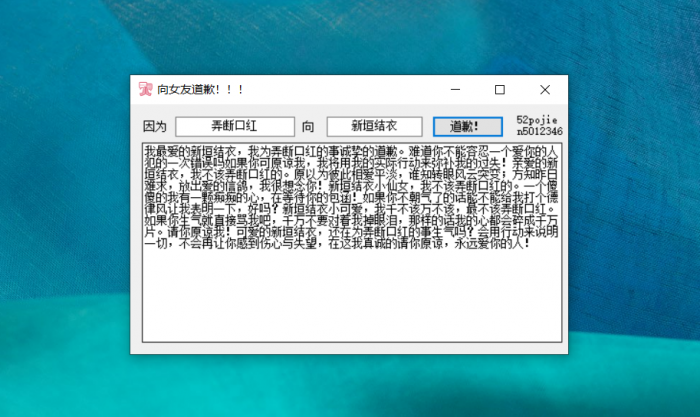Click the 道歉! button
Viewport: 700px width, 417px height.
click(x=467, y=127)
